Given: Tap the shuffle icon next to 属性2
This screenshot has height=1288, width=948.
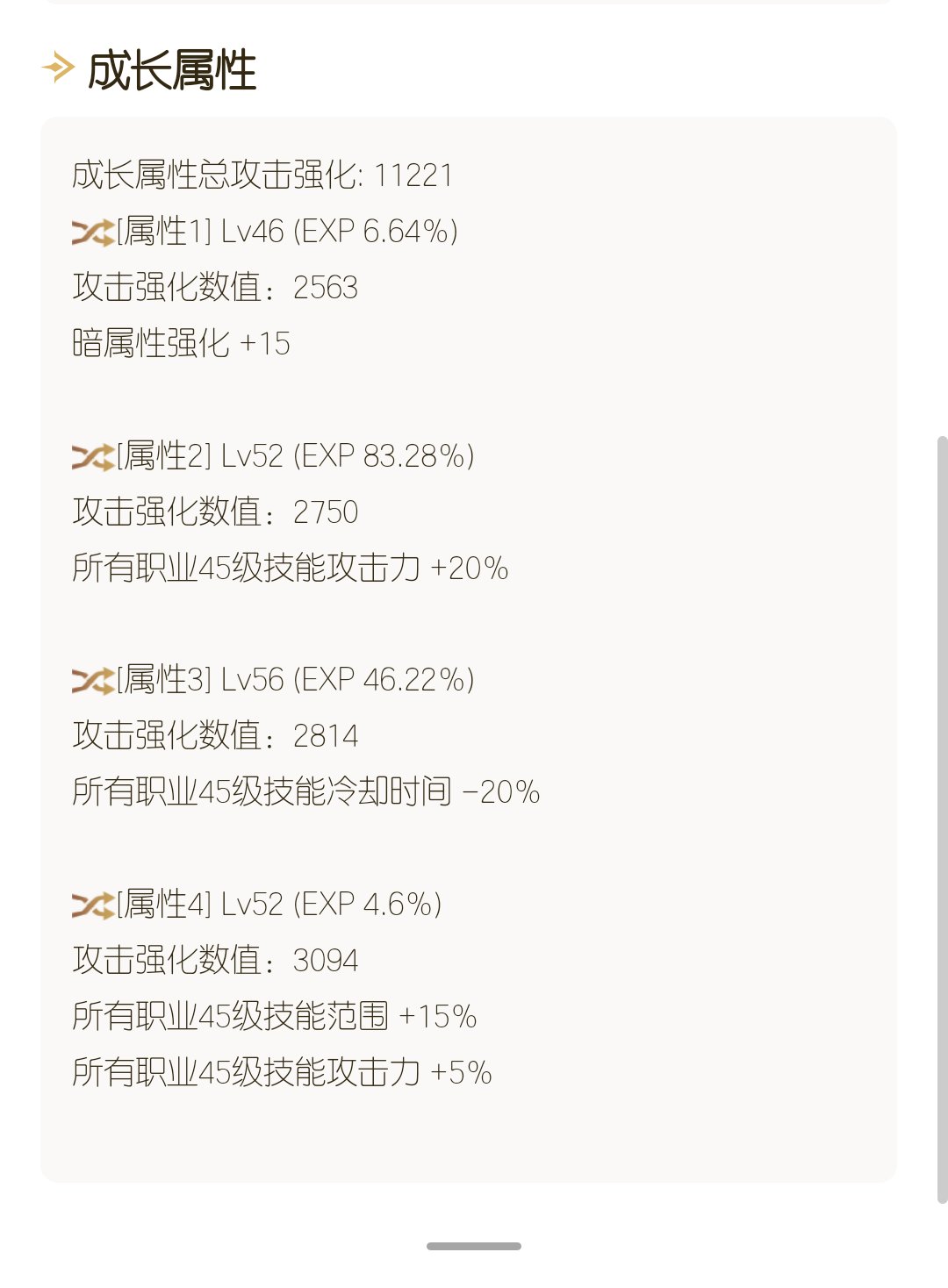Looking at the screenshot, I should (93, 457).
